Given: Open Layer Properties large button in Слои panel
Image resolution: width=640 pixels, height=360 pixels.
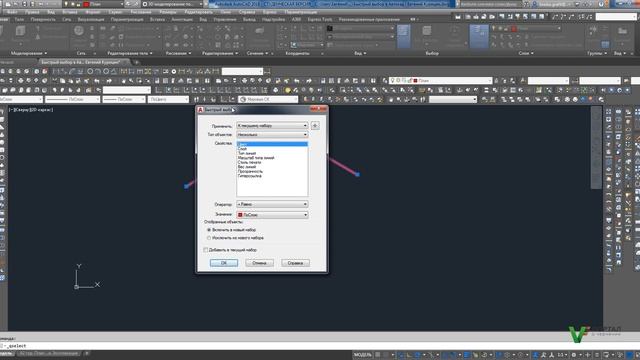Looking at the screenshot, I should 479,36.
